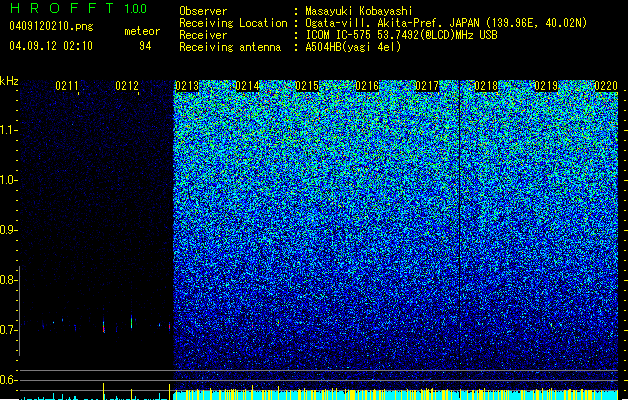Click the Receiving Location label
The height and width of the screenshot is (400, 629).
tap(233, 23)
